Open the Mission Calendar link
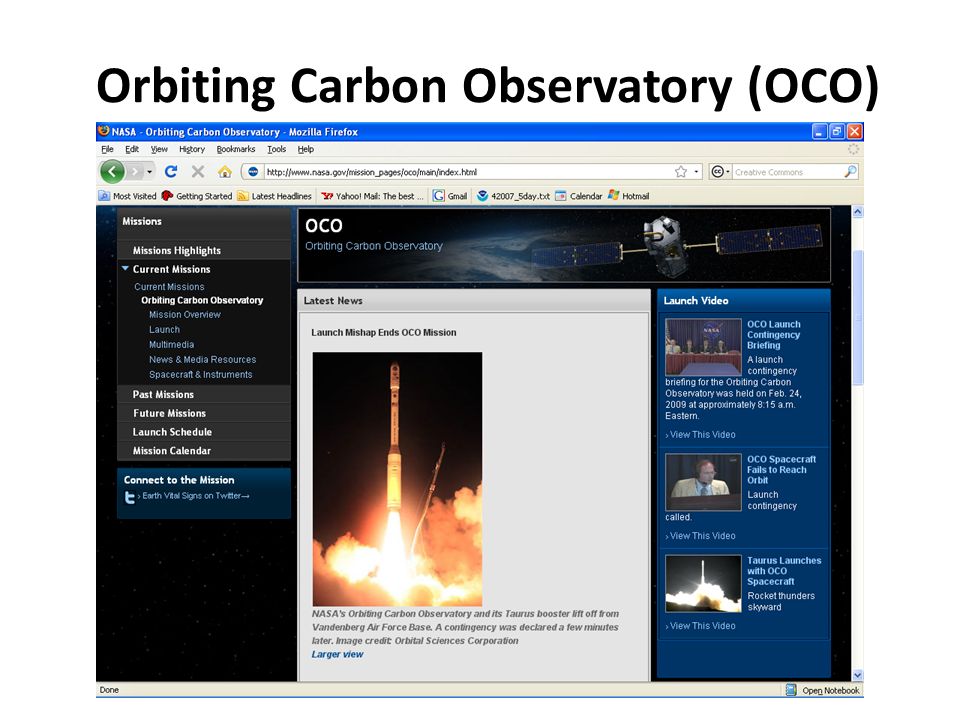The height and width of the screenshot is (720, 960). [x=171, y=451]
